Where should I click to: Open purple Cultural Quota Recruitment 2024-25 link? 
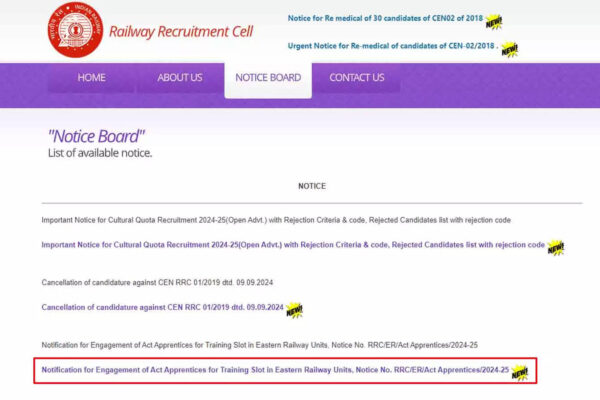tap(292, 245)
